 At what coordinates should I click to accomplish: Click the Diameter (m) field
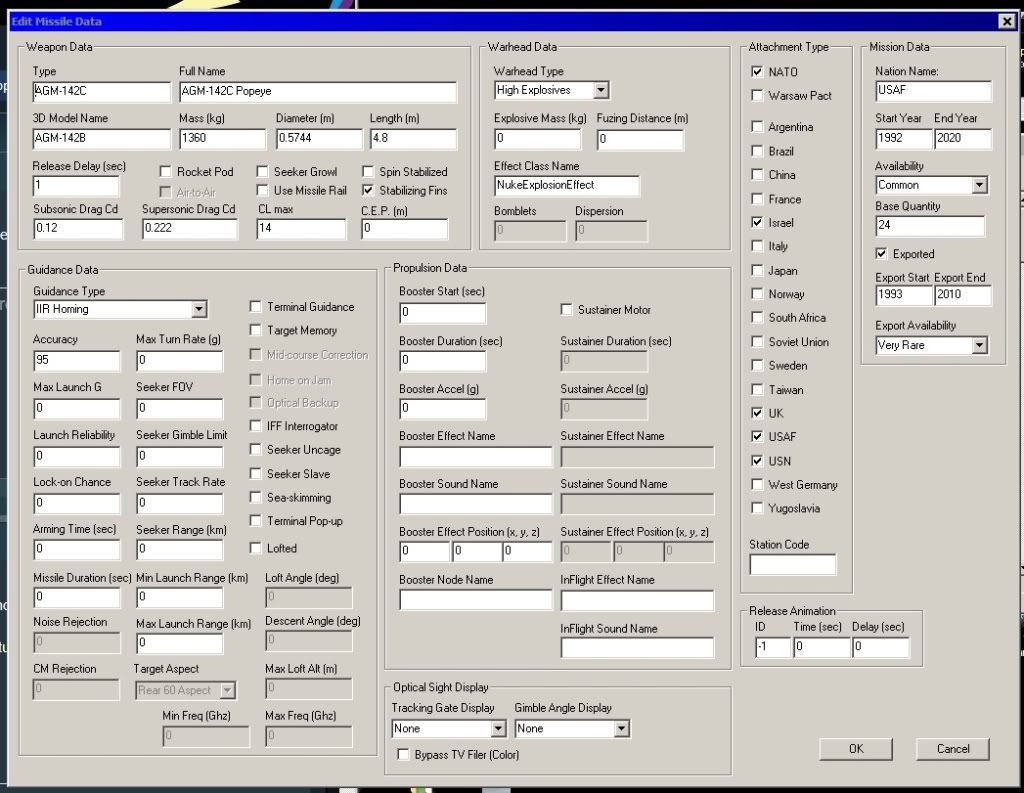pyautogui.click(x=319, y=138)
